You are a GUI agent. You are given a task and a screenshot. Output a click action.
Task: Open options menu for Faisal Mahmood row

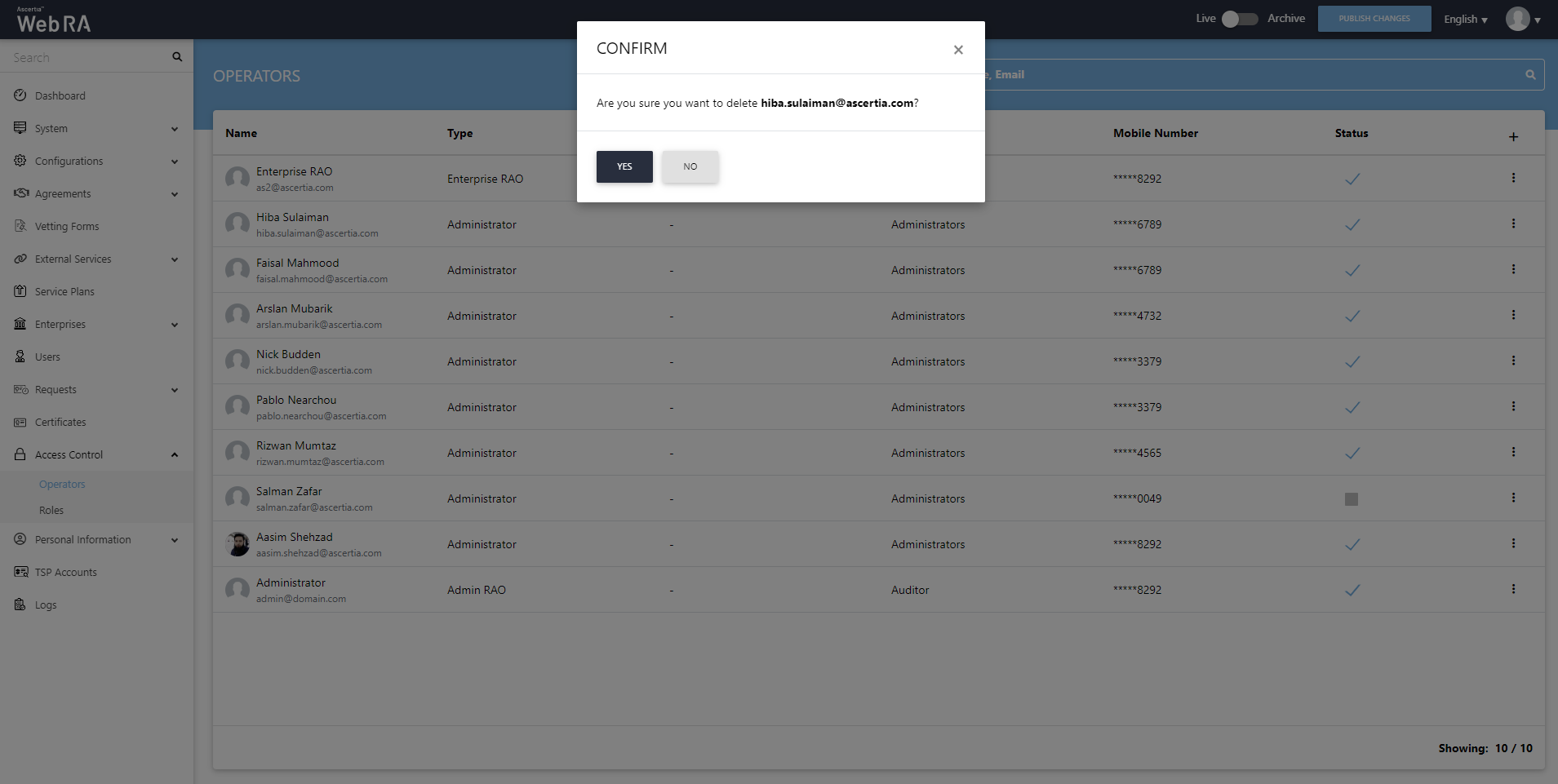point(1513,269)
